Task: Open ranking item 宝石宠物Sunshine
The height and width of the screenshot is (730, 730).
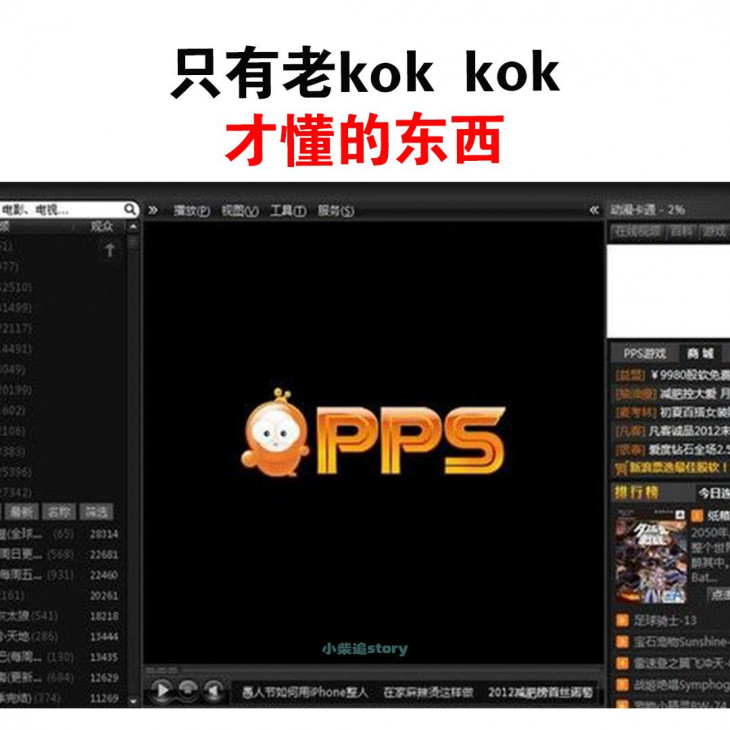Action: tap(682, 642)
